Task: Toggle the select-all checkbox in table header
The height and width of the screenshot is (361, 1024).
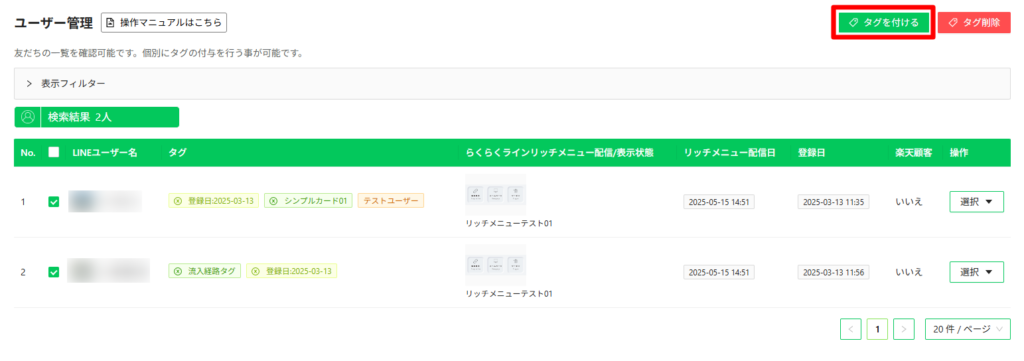Action: point(54,152)
